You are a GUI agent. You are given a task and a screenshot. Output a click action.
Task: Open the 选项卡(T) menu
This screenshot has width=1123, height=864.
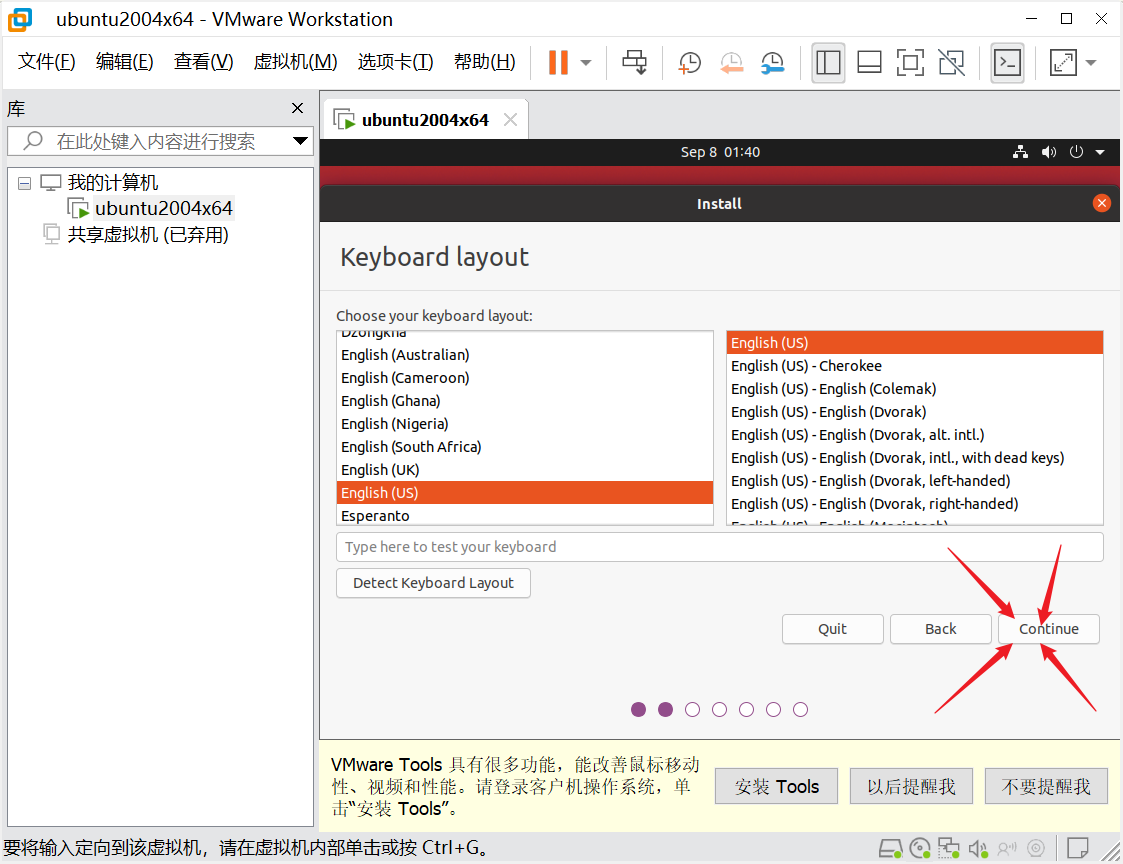(x=395, y=62)
